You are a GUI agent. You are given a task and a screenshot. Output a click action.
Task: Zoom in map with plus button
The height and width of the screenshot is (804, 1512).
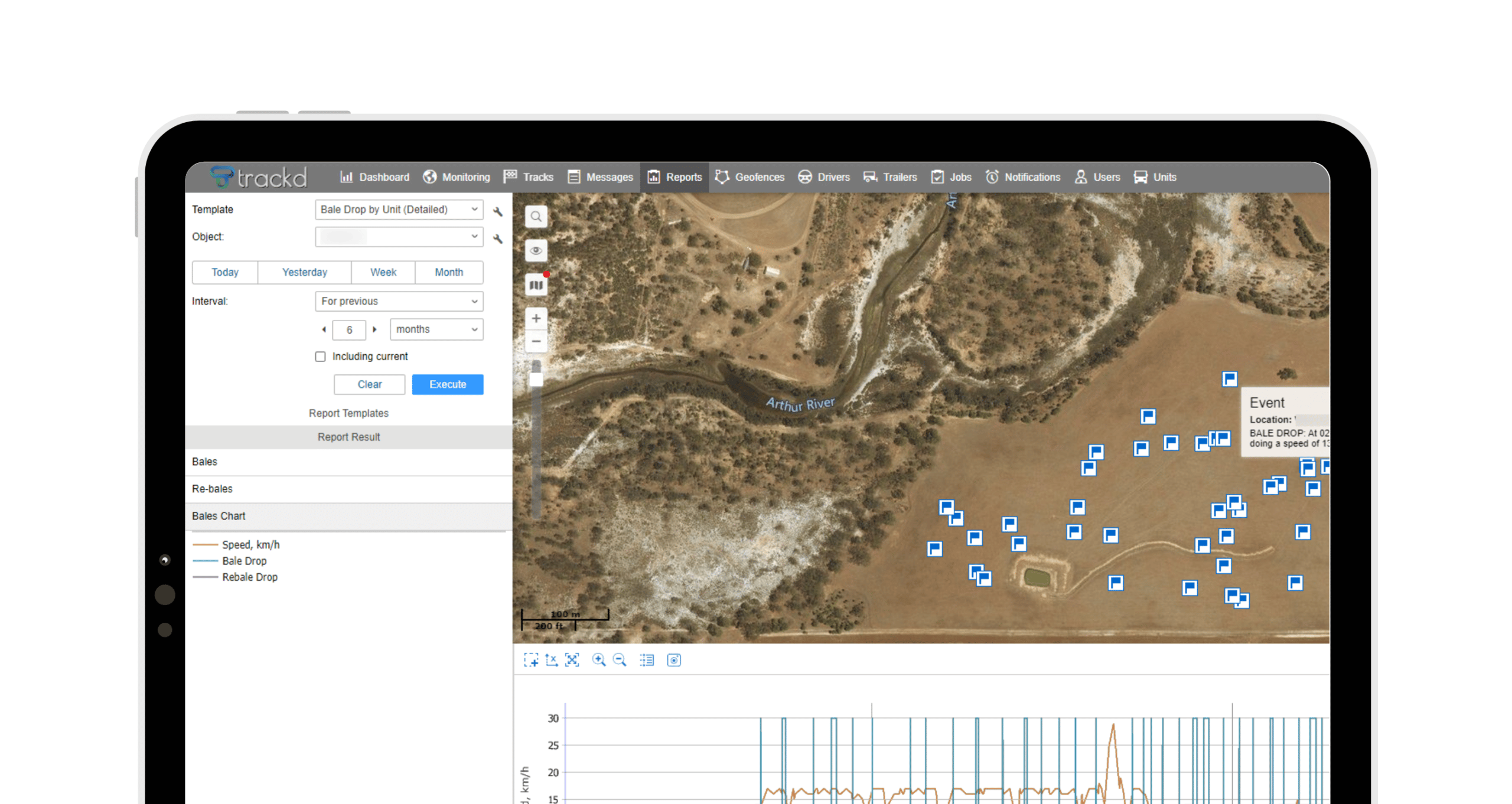[x=536, y=319]
